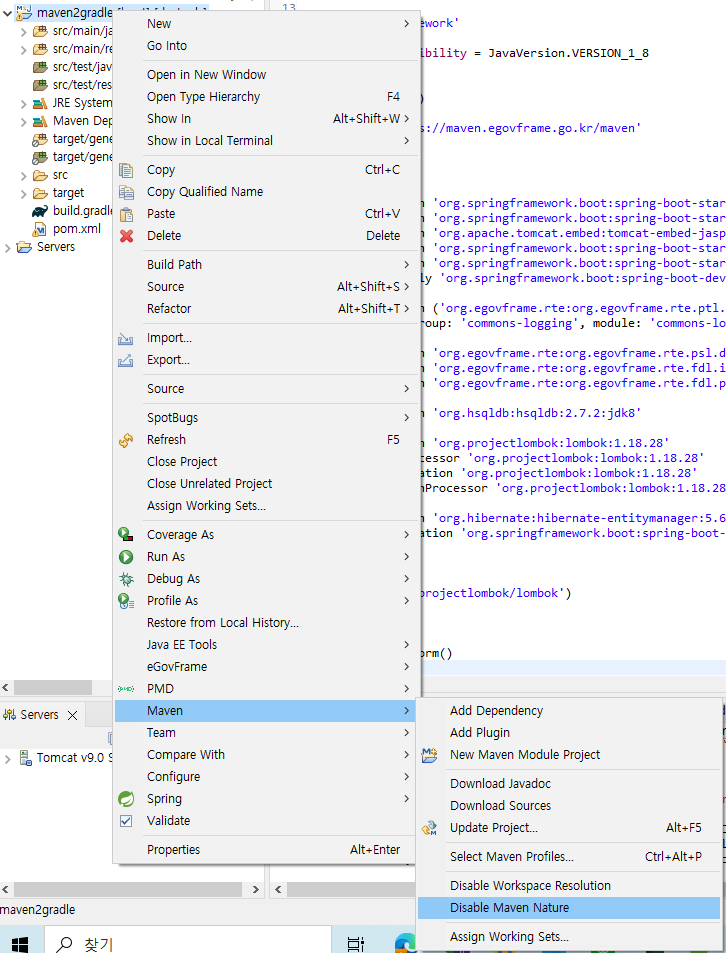Viewport: 726px width, 953px height.
Task: Click the Windows Start button
Action: point(20,943)
